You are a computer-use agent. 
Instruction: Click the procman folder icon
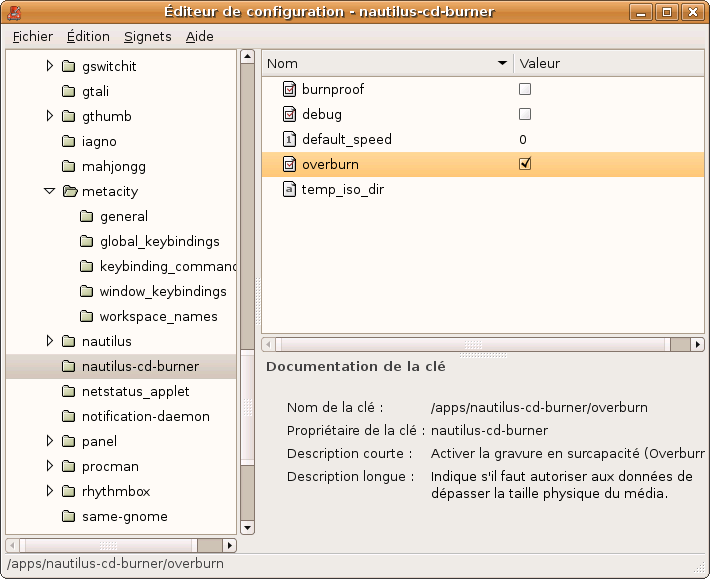click(68, 466)
